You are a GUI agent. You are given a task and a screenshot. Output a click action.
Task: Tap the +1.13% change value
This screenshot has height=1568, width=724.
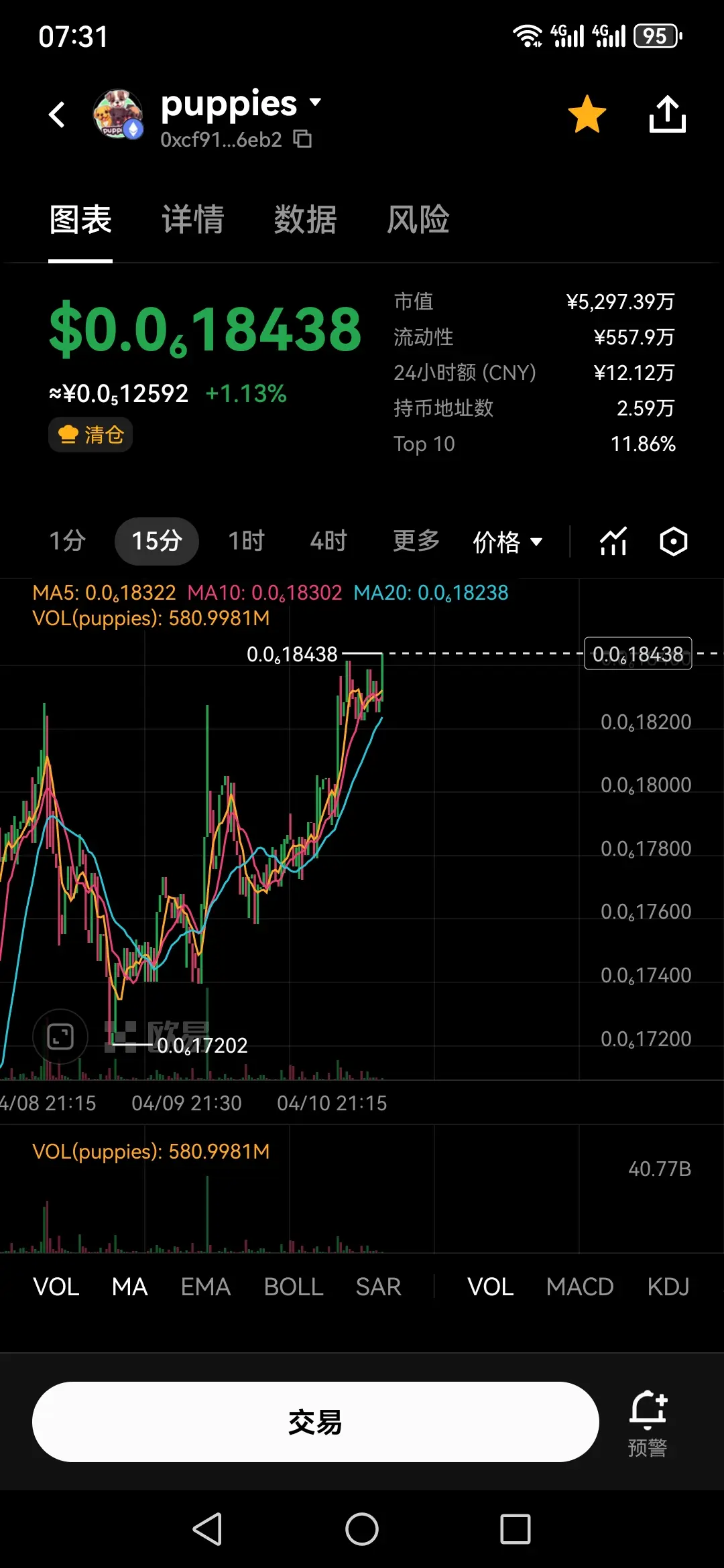pos(246,393)
